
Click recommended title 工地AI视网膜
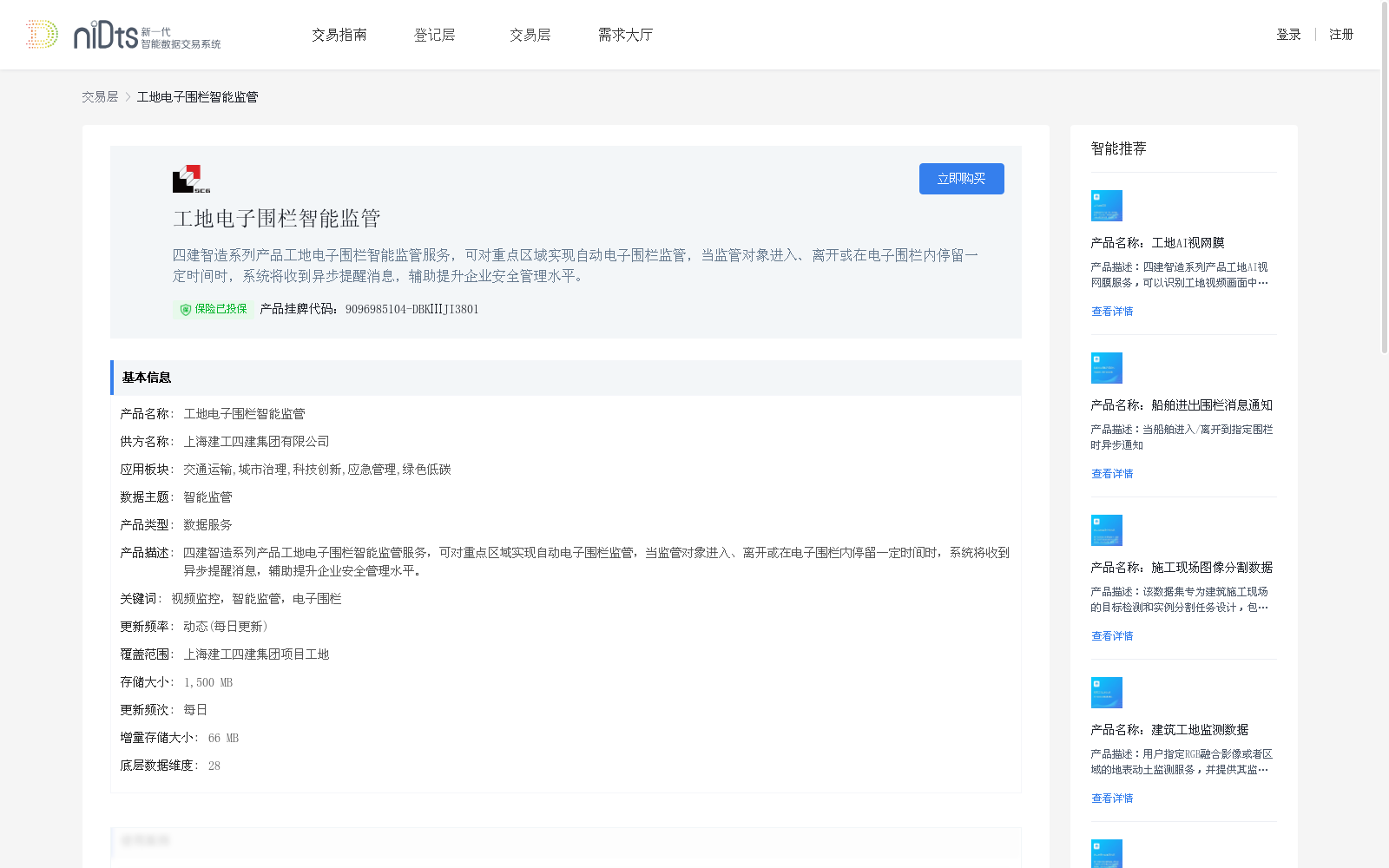click(x=1188, y=243)
